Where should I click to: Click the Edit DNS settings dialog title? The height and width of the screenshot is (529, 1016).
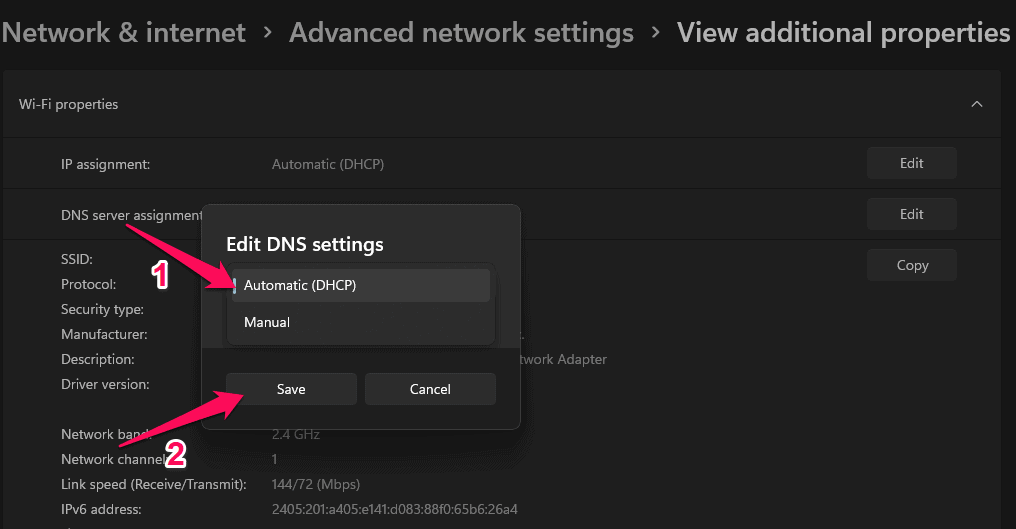(x=305, y=245)
